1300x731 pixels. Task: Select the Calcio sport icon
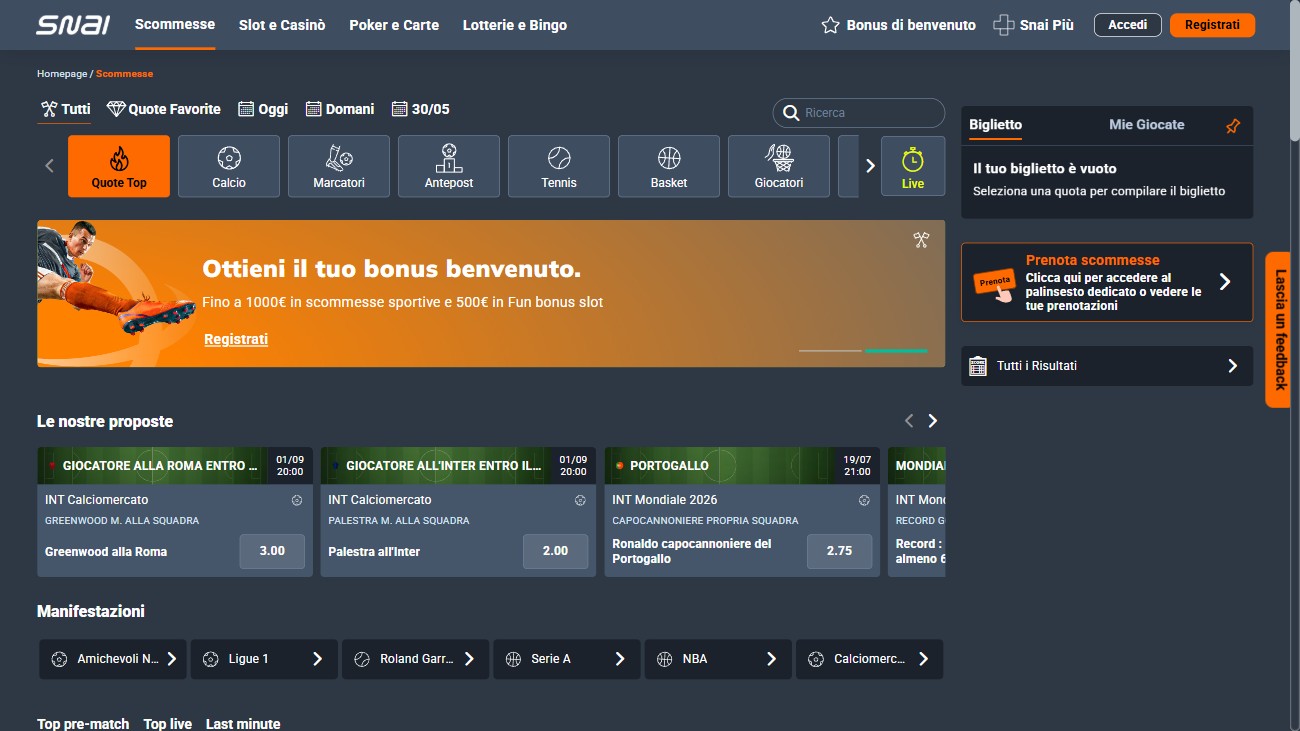[x=229, y=166]
